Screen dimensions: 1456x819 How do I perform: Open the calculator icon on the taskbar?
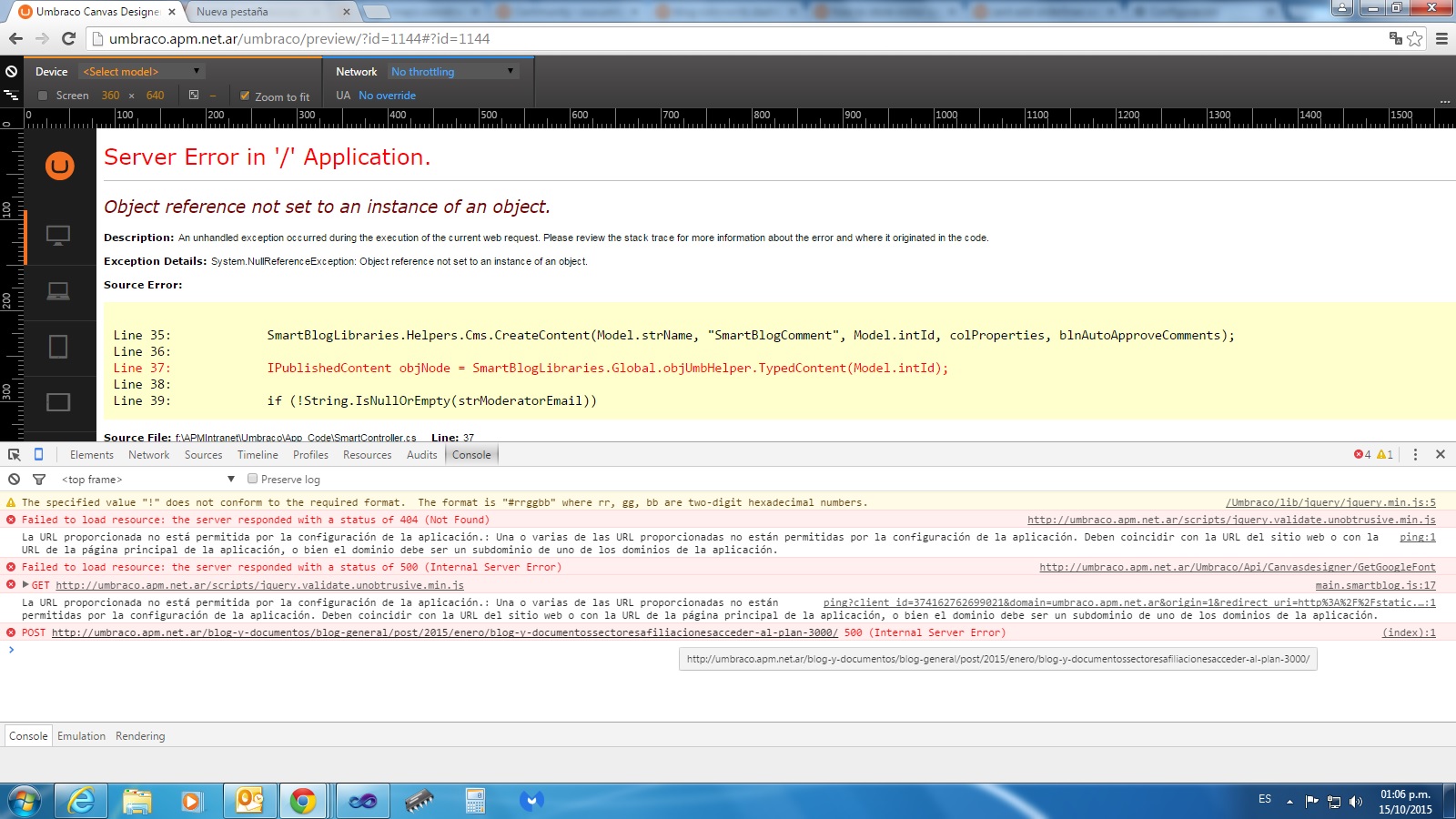pyautogui.click(x=474, y=801)
